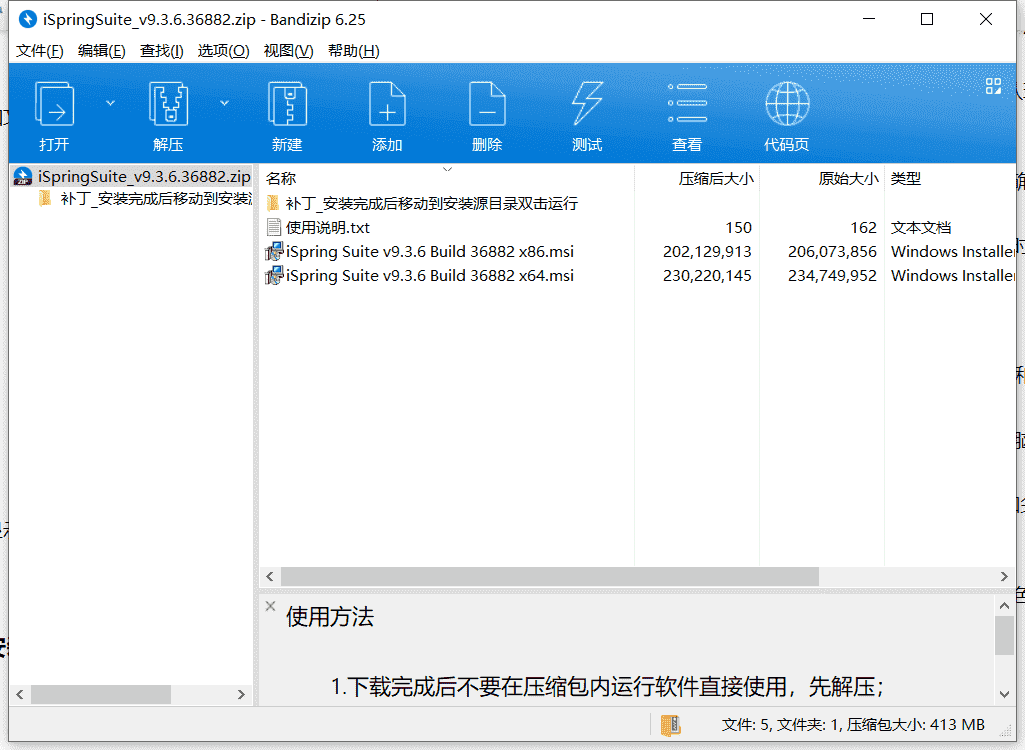Click the comment pane scroll down arrow

tap(1004, 694)
